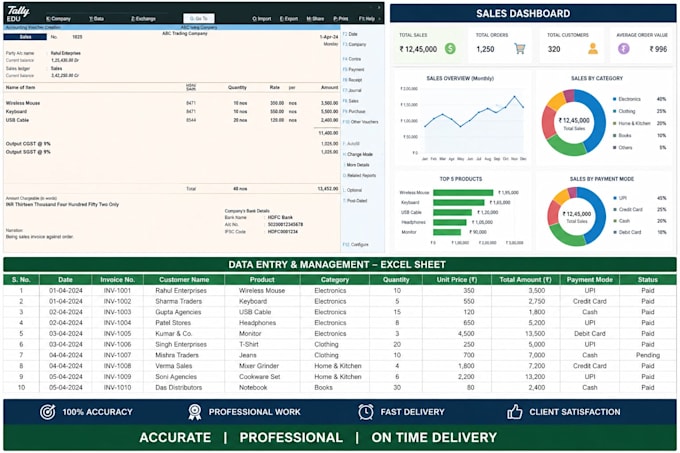
Task: Select F7 Journal voucher type
Action: tap(353, 90)
